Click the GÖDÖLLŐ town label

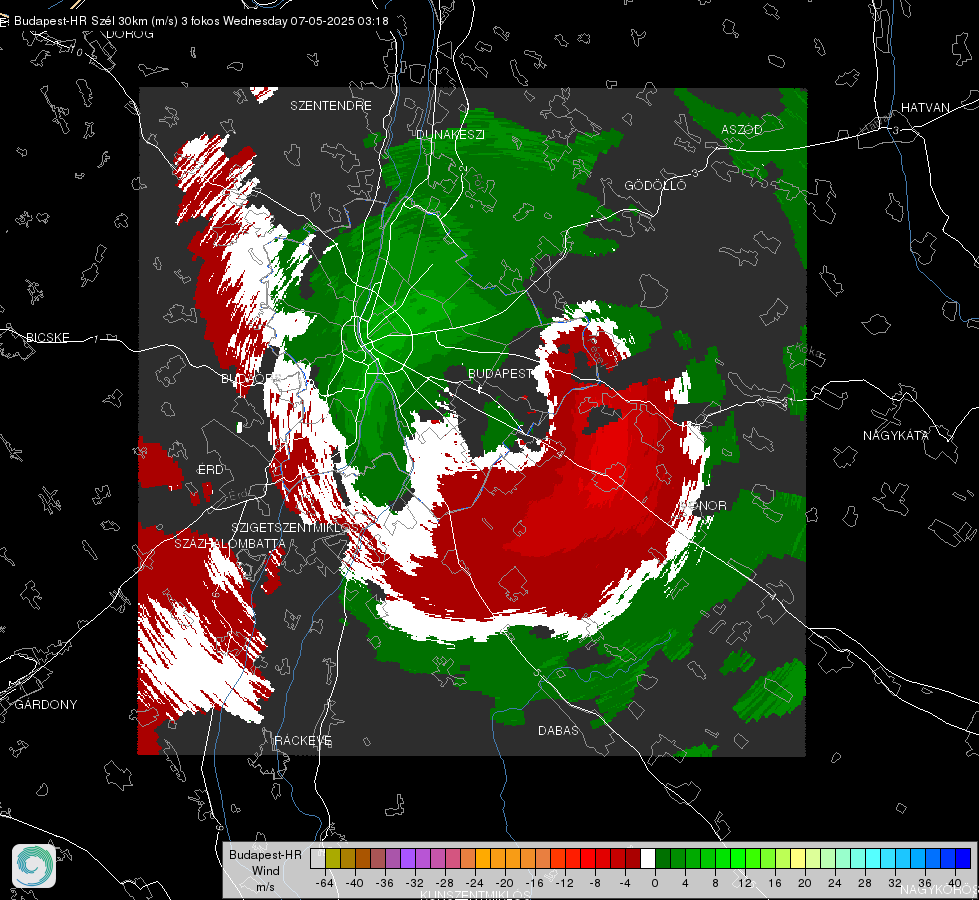(655, 185)
